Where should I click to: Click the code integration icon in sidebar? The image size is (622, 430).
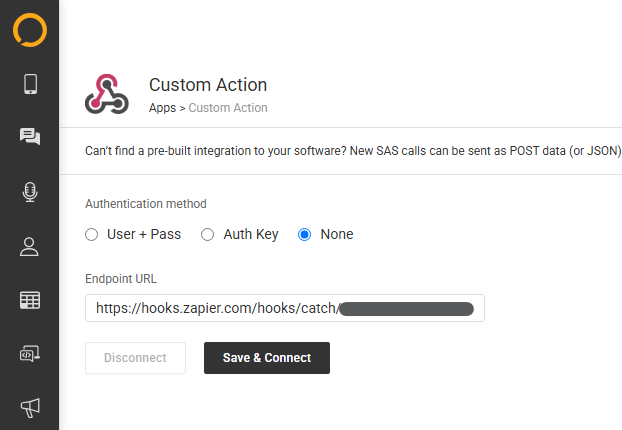[x=30, y=353]
